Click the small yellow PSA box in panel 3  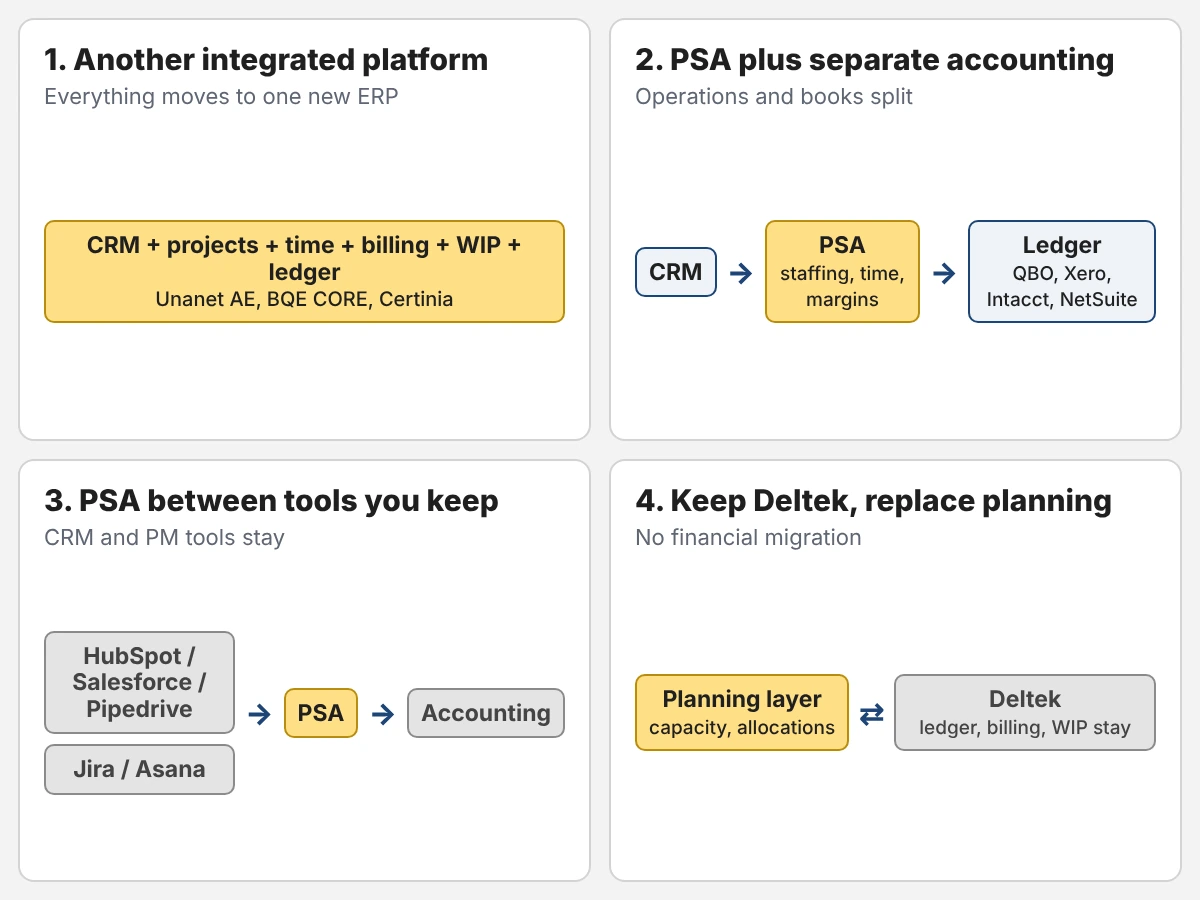point(321,713)
